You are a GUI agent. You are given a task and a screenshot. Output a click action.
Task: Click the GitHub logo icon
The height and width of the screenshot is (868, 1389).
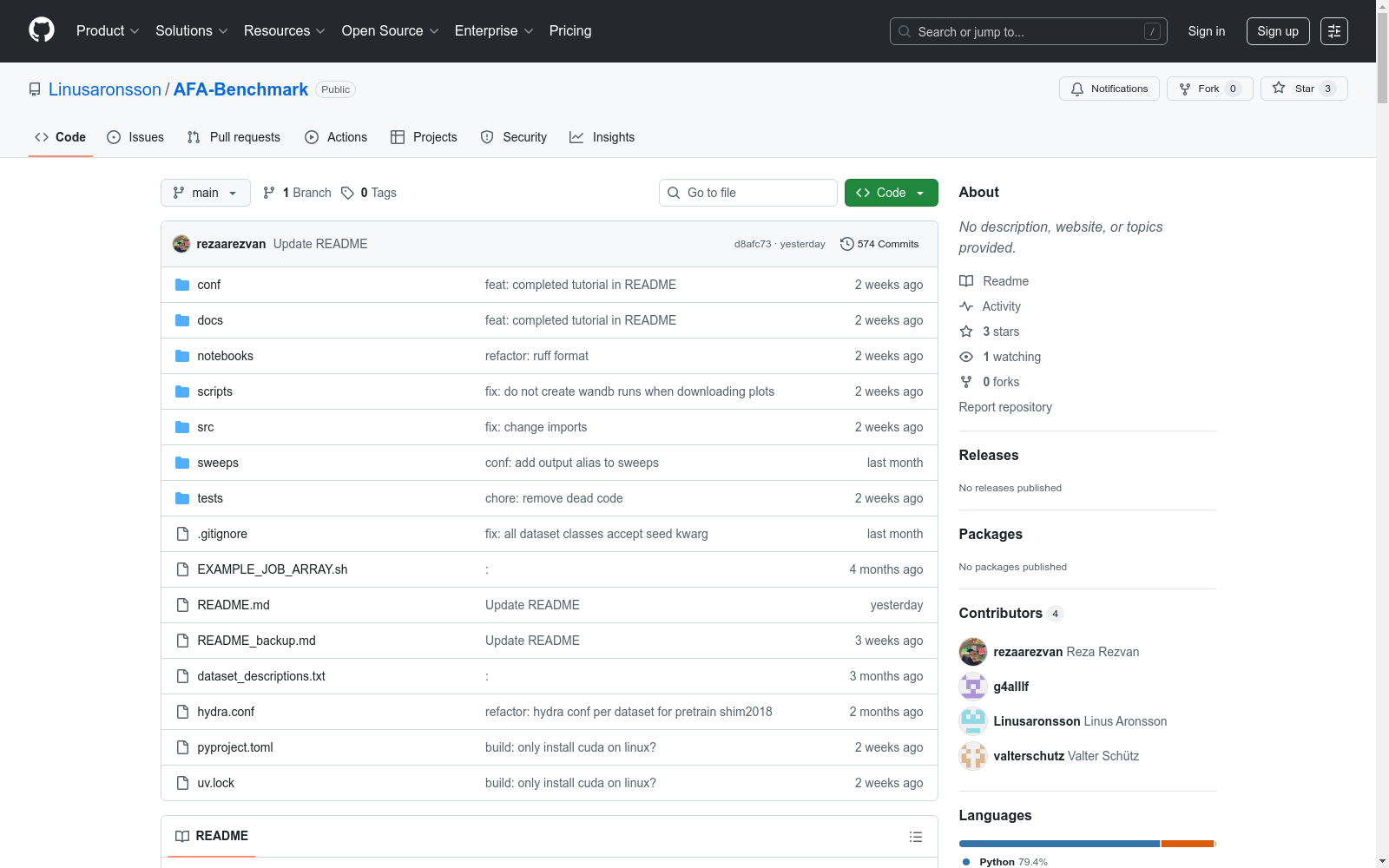(x=42, y=30)
